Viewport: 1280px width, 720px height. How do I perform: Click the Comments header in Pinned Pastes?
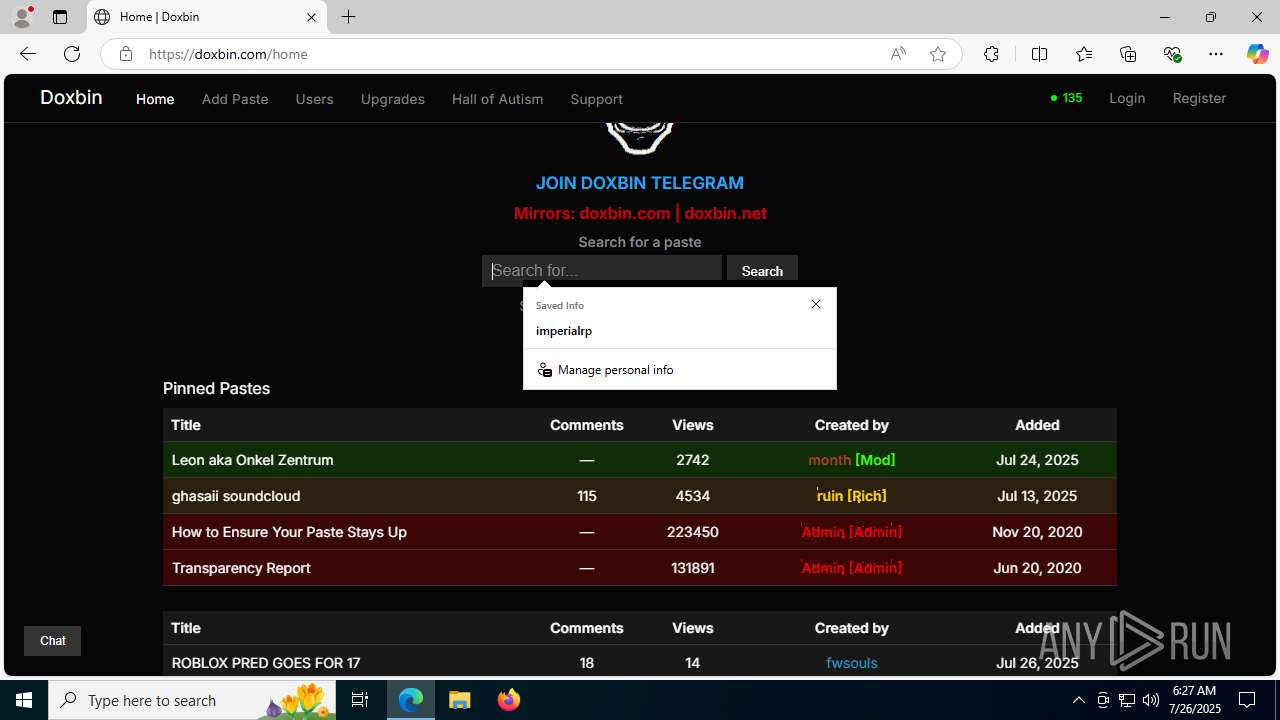tap(586, 425)
